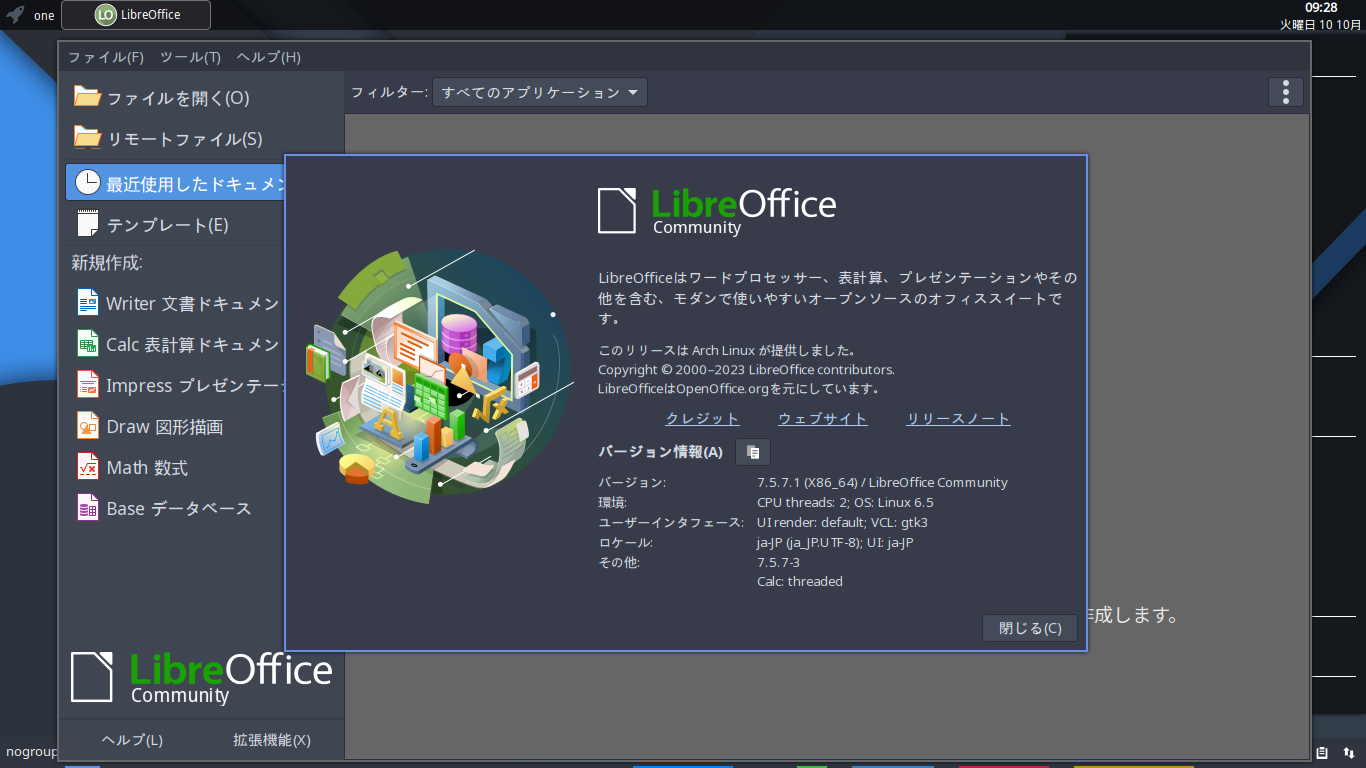1366x768 pixels.
Task: Select 最近使用したドキュメント entry
Action: click(176, 182)
